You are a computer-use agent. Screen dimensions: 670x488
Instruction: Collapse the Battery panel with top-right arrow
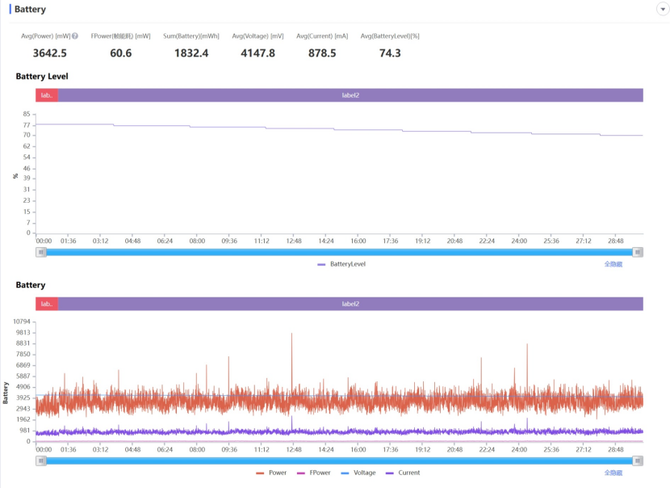pos(662,9)
